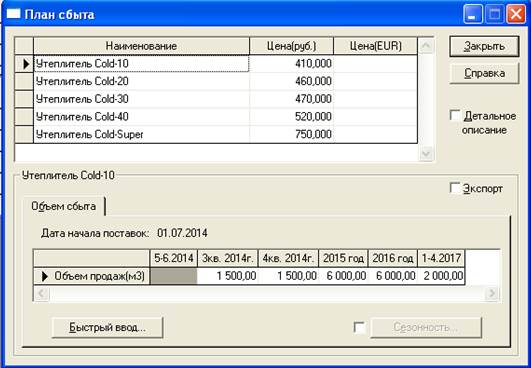Enable the Детальное описание checkbox

click(x=455, y=115)
